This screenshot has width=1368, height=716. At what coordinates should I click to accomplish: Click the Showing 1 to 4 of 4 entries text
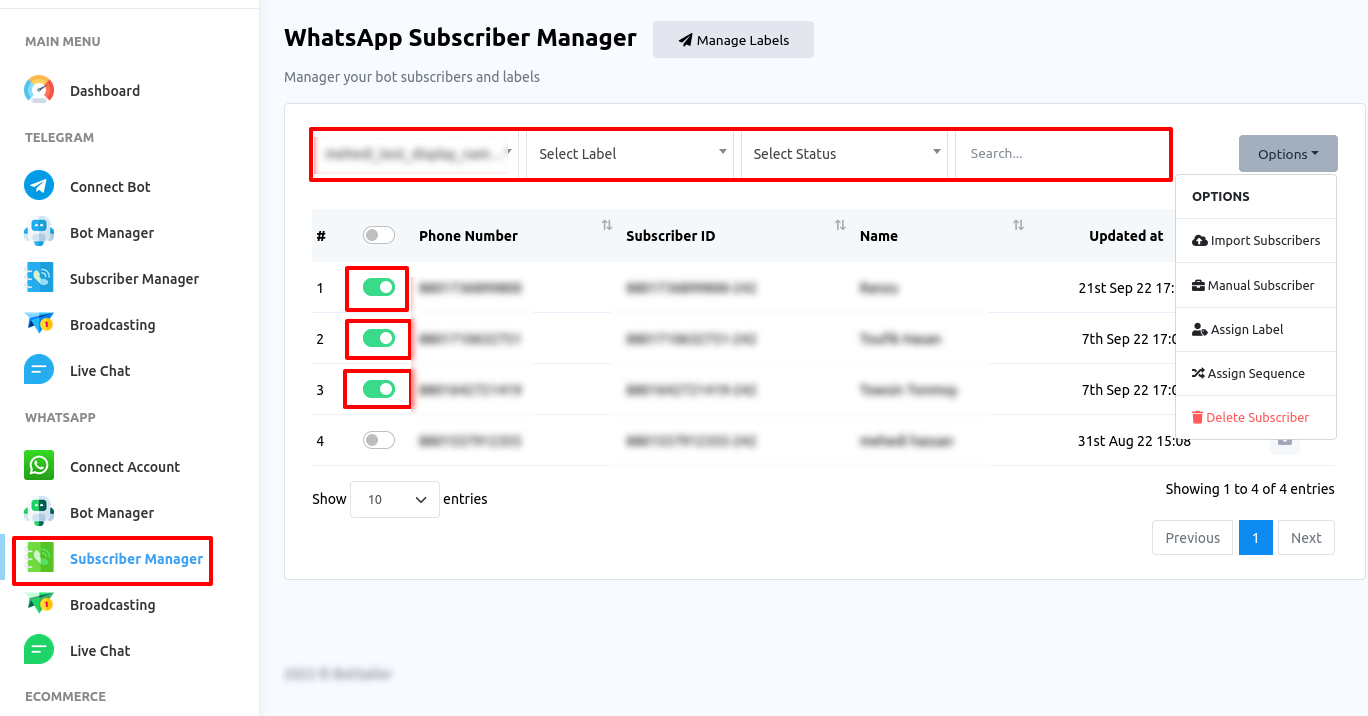(1250, 489)
